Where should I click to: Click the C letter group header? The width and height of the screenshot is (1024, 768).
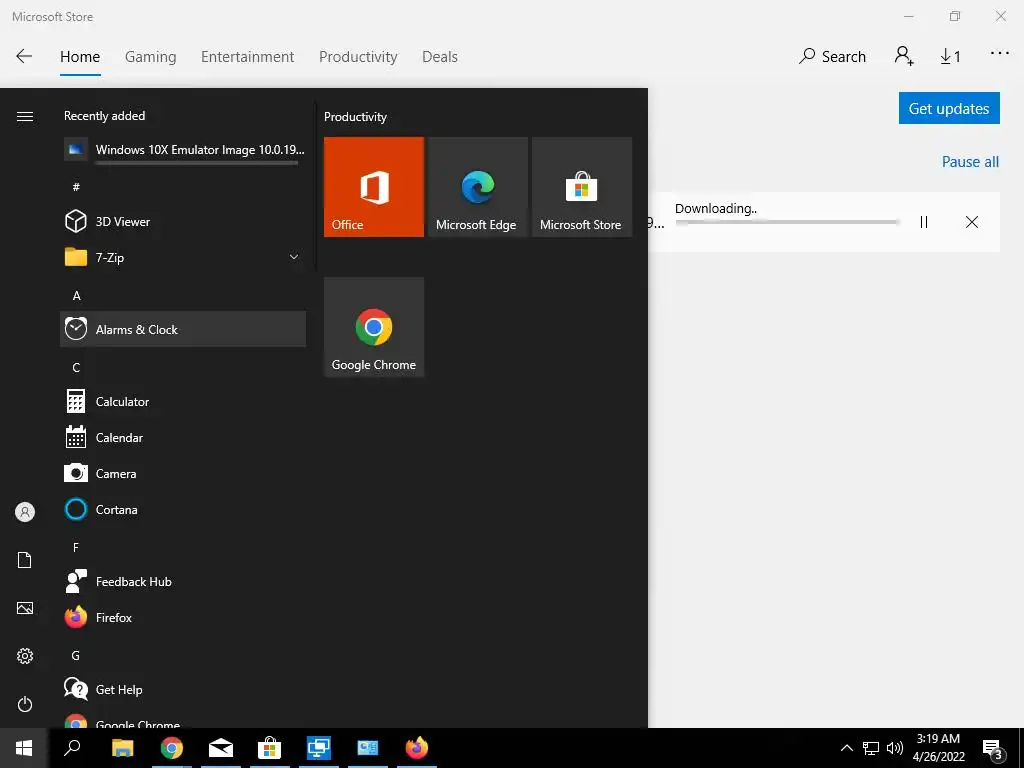(76, 367)
